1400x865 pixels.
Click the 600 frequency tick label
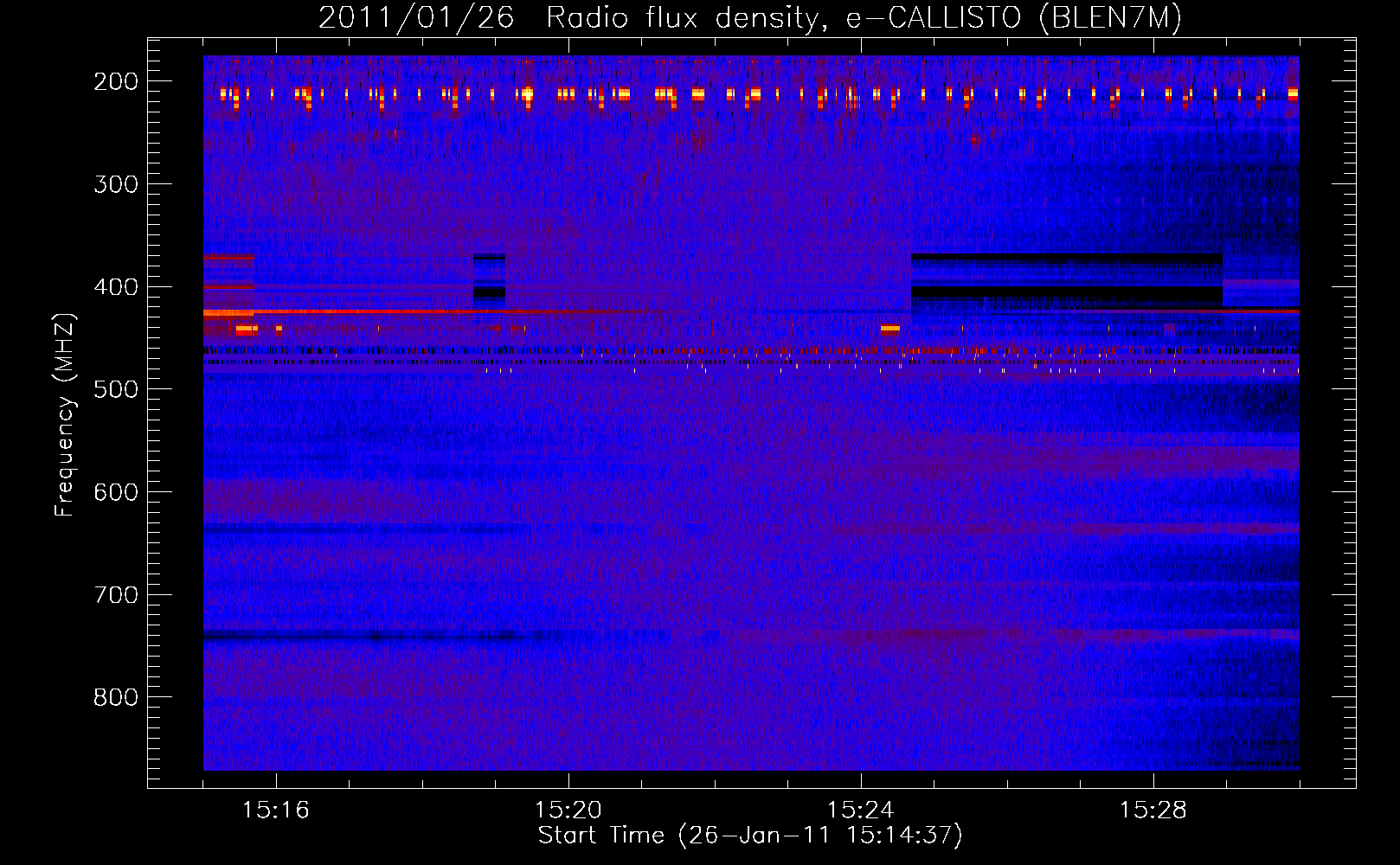pyautogui.click(x=116, y=492)
